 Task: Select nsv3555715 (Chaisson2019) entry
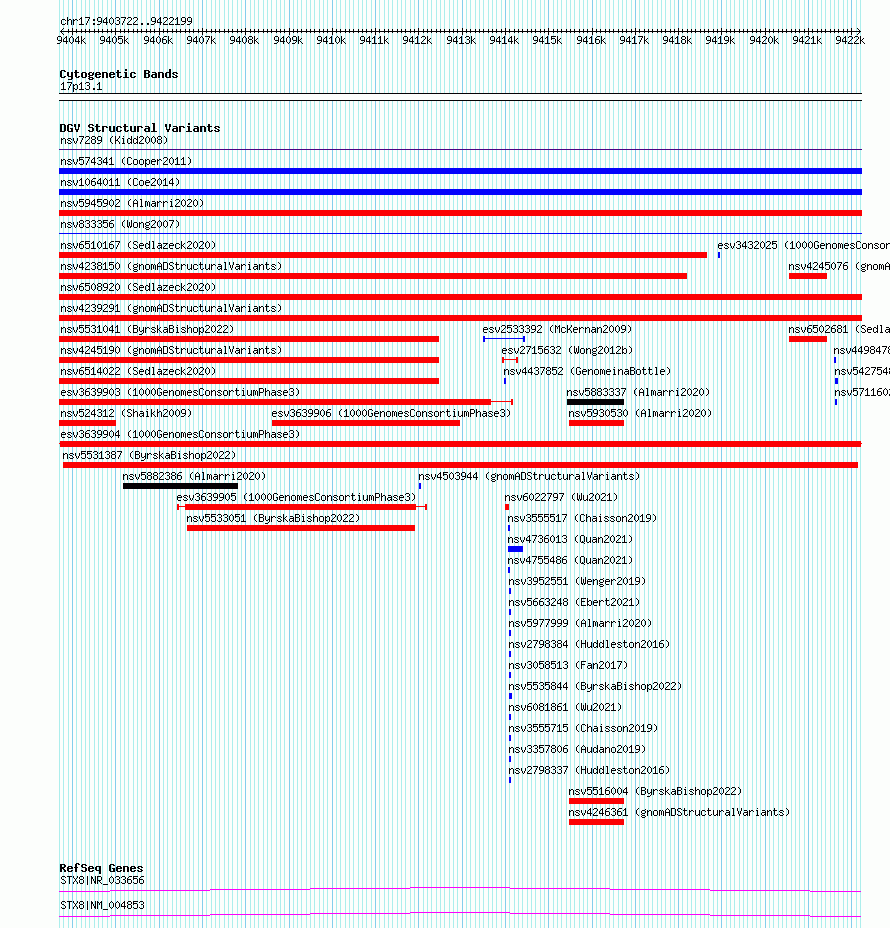tap(583, 729)
